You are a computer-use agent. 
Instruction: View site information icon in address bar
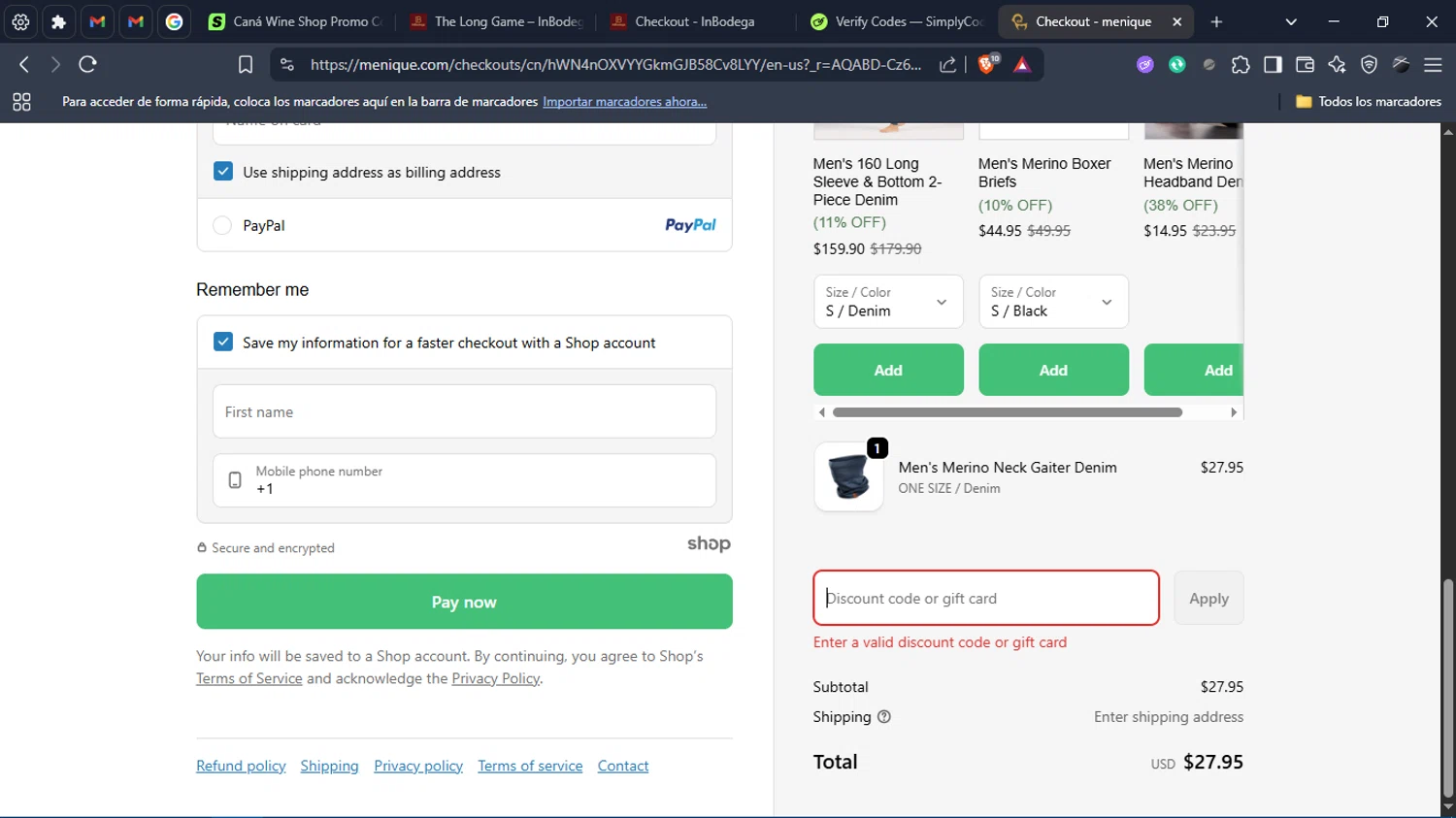tap(286, 64)
